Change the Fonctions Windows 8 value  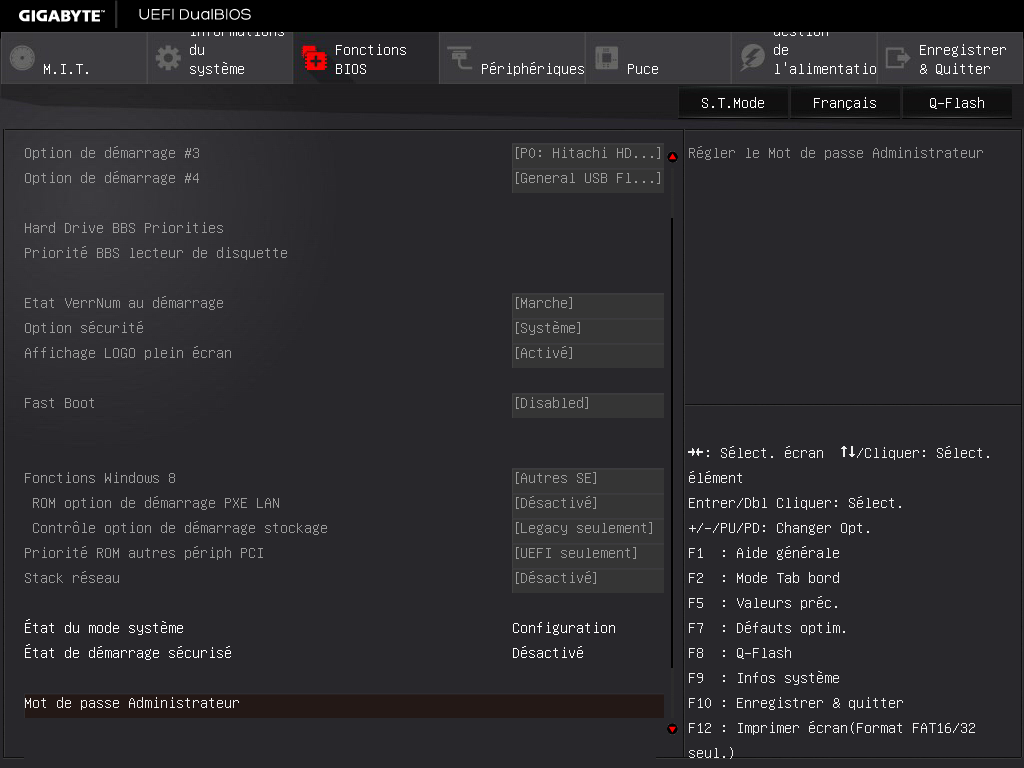588,479
